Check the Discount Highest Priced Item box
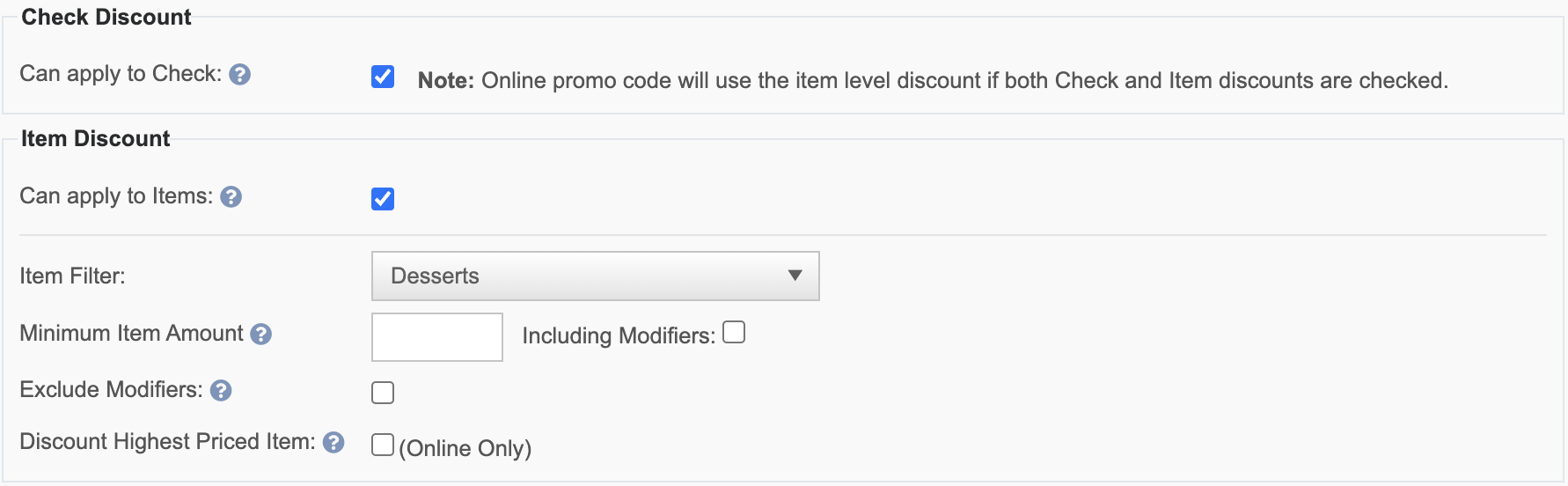This screenshot has height=486, width=1568. point(383,445)
